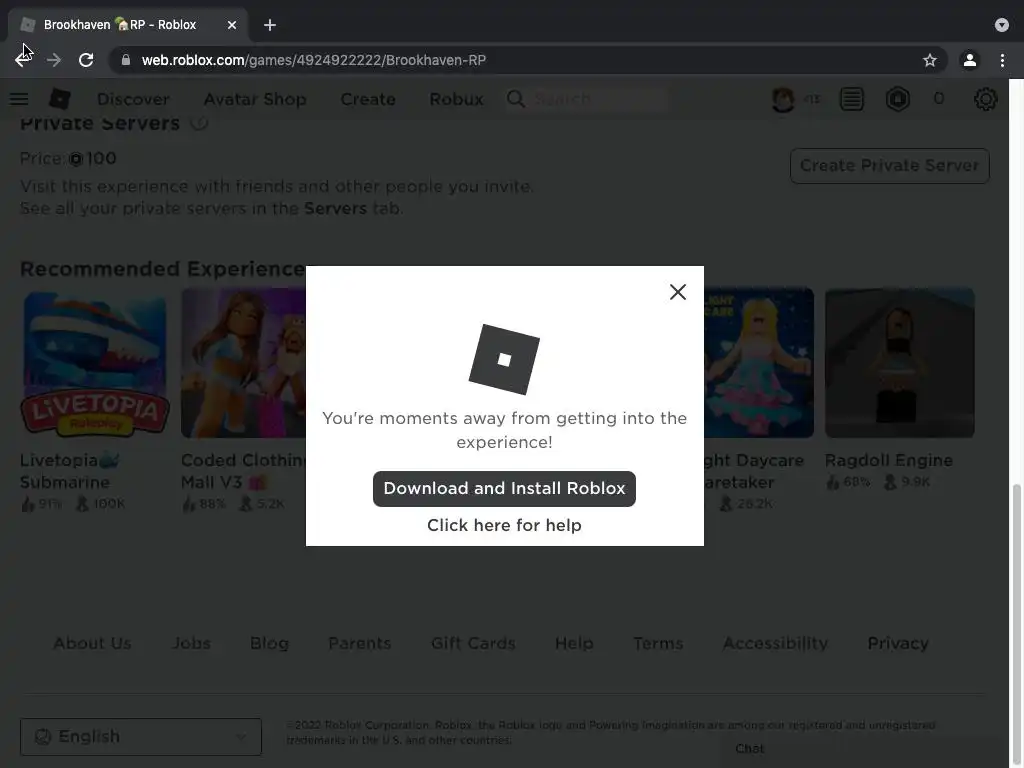This screenshot has width=1024, height=768.
Task: Click the Servers tab text link
Action: [x=335, y=208]
